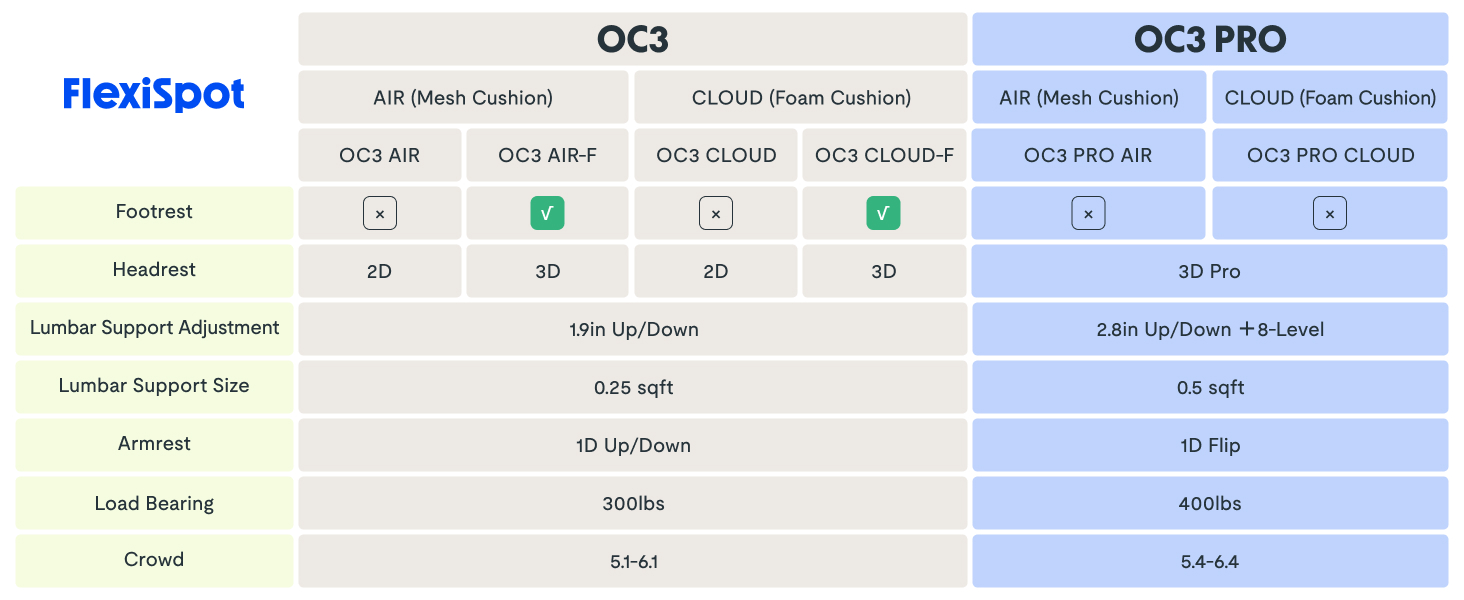Click the Lumbar Support Adjustment row label
The image size is (1464, 600).
tap(154, 328)
